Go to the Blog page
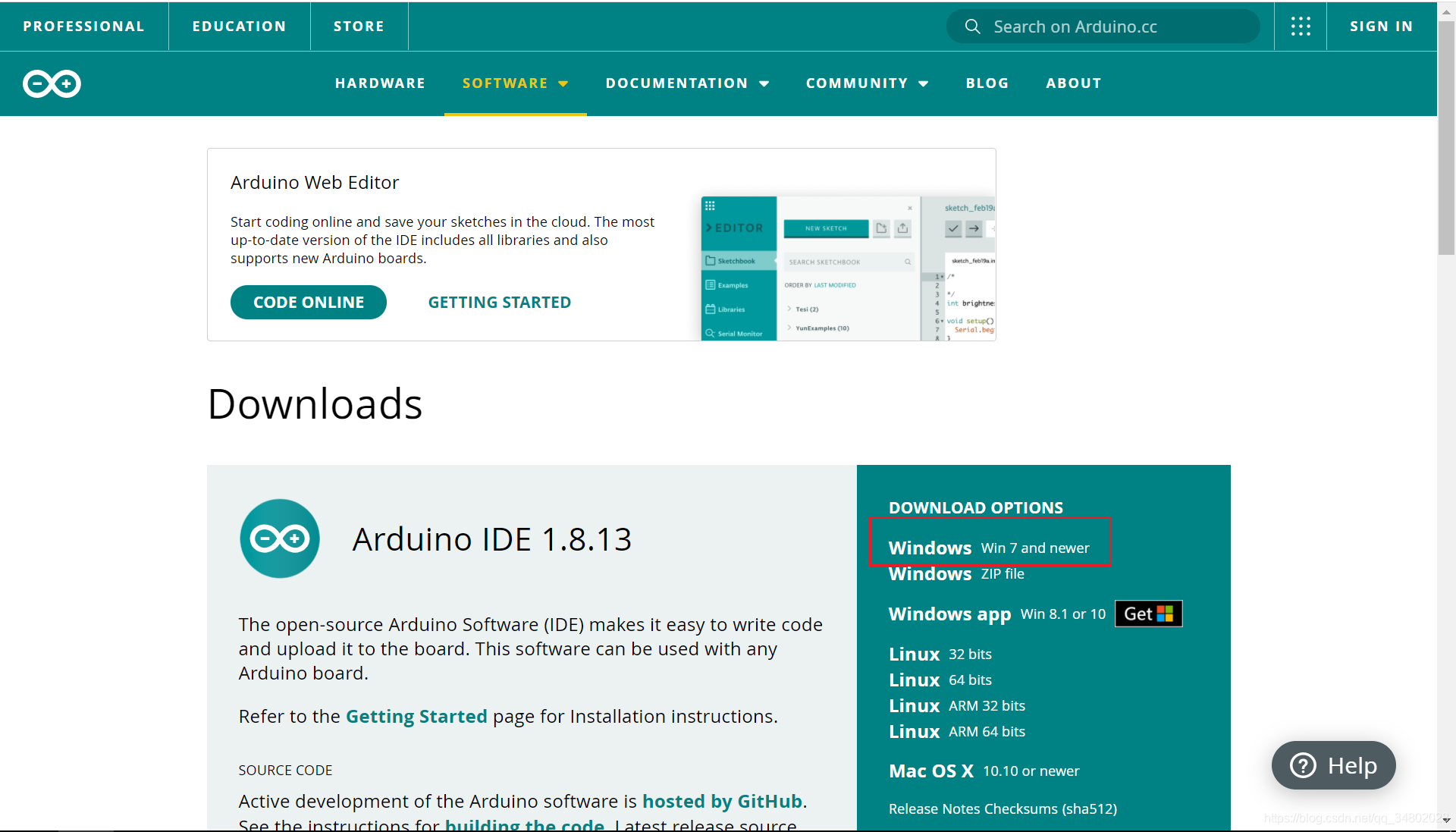This screenshot has width=1456, height=832. pyautogui.click(x=987, y=83)
